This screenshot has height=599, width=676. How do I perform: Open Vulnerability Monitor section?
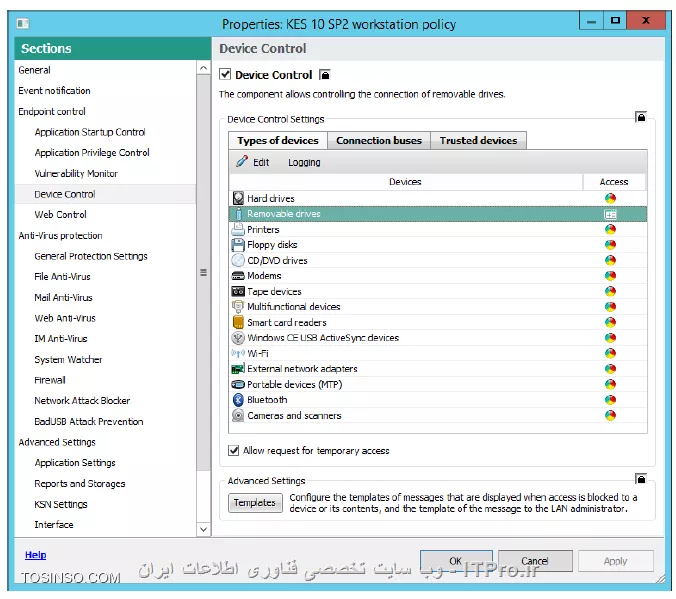(76, 173)
